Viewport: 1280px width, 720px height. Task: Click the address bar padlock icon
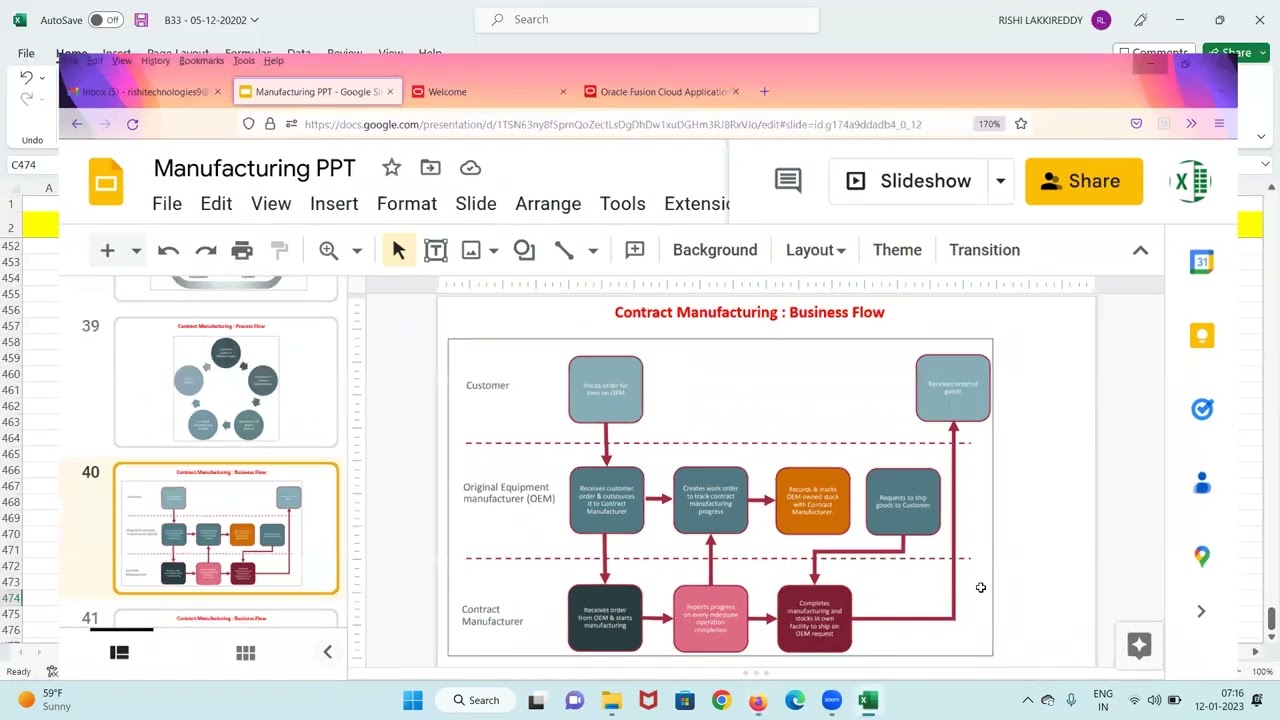[x=270, y=124]
